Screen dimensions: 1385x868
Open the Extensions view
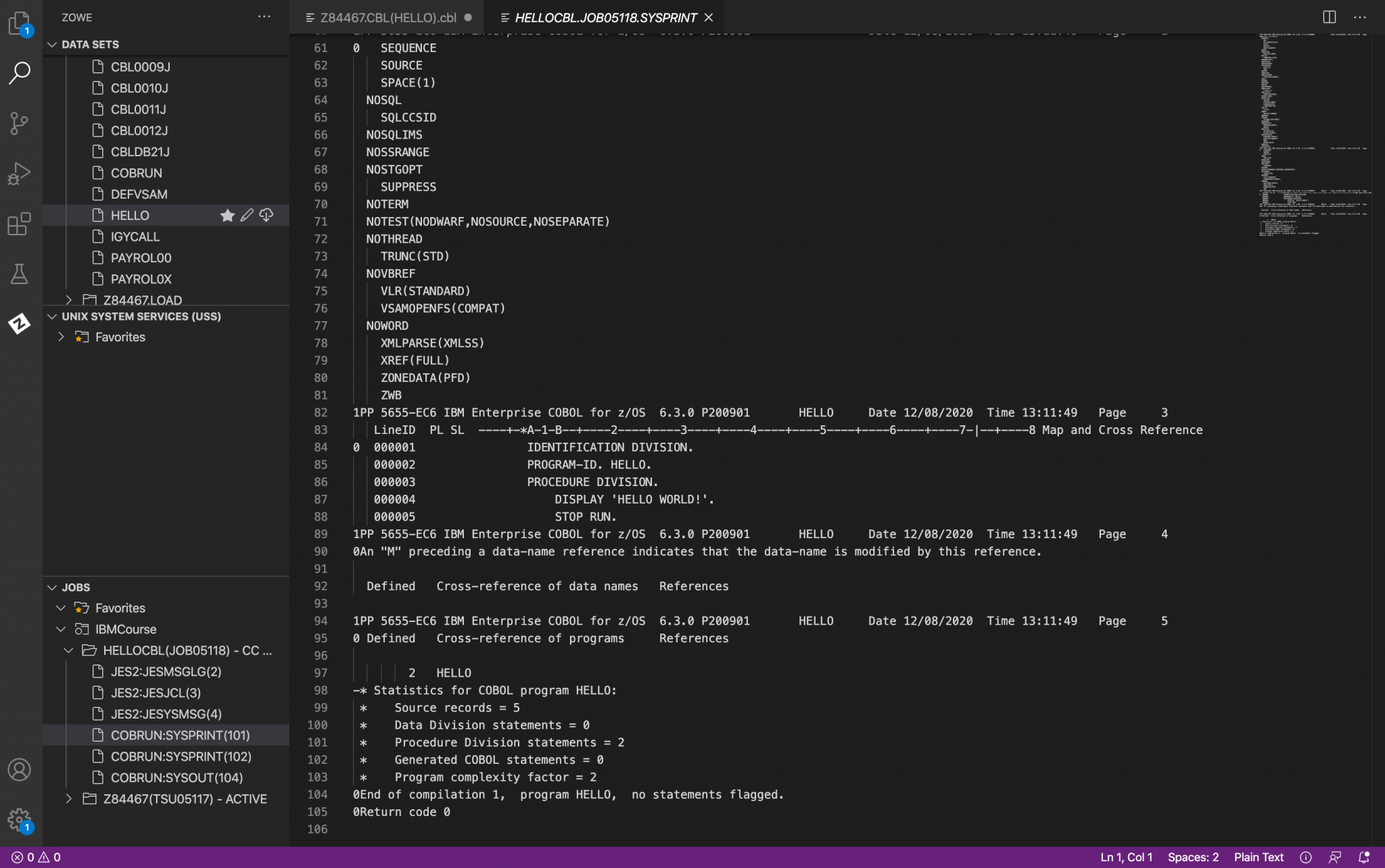[x=18, y=224]
